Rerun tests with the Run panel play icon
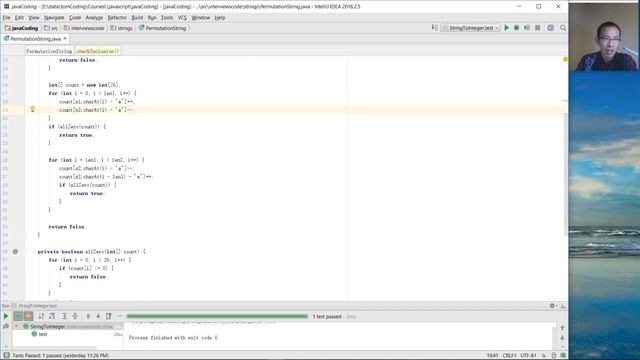 (6, 316)
